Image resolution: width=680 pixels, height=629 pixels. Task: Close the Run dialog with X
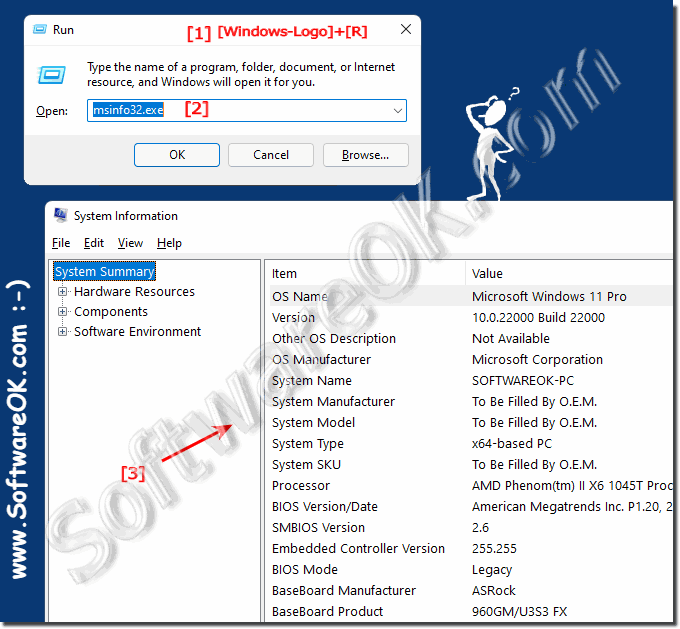[406, 29]
